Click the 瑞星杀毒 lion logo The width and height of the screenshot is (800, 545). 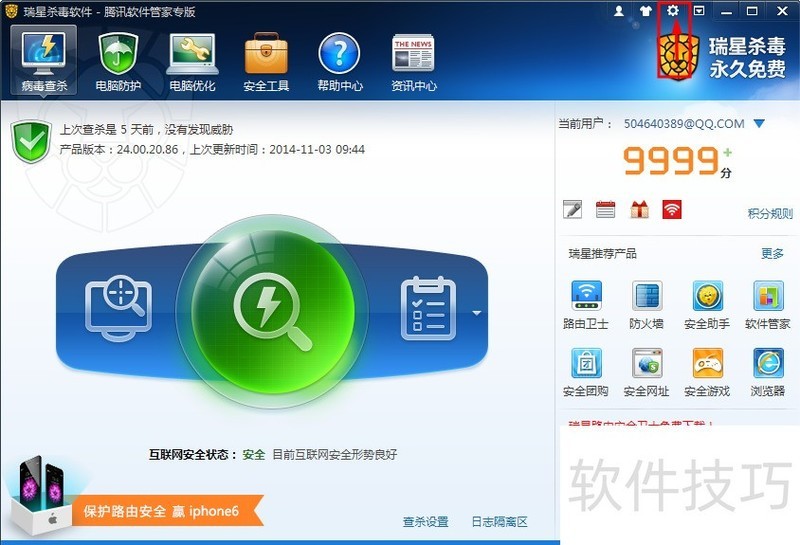679,57
